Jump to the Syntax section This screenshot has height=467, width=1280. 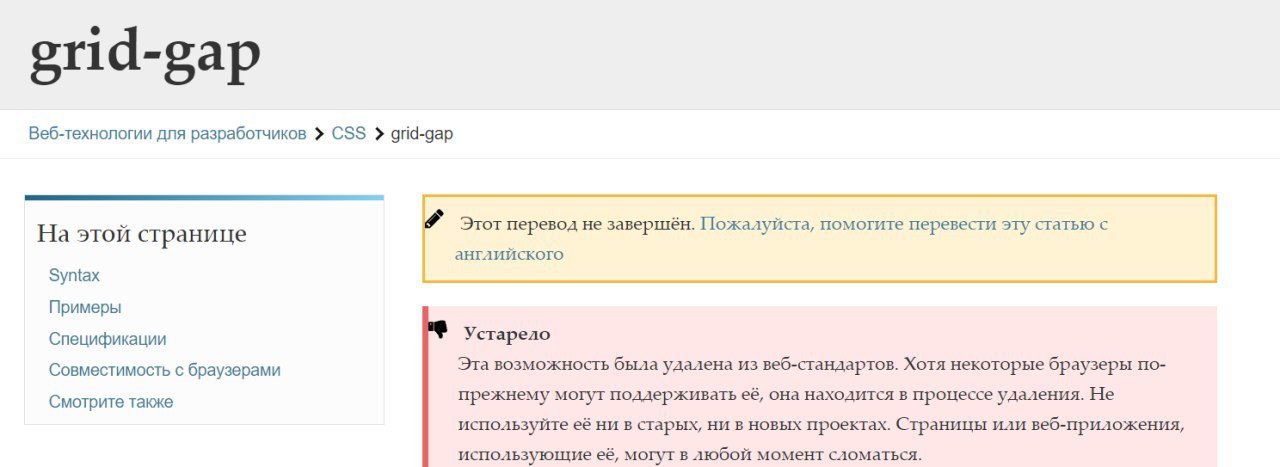click(74, 275)
